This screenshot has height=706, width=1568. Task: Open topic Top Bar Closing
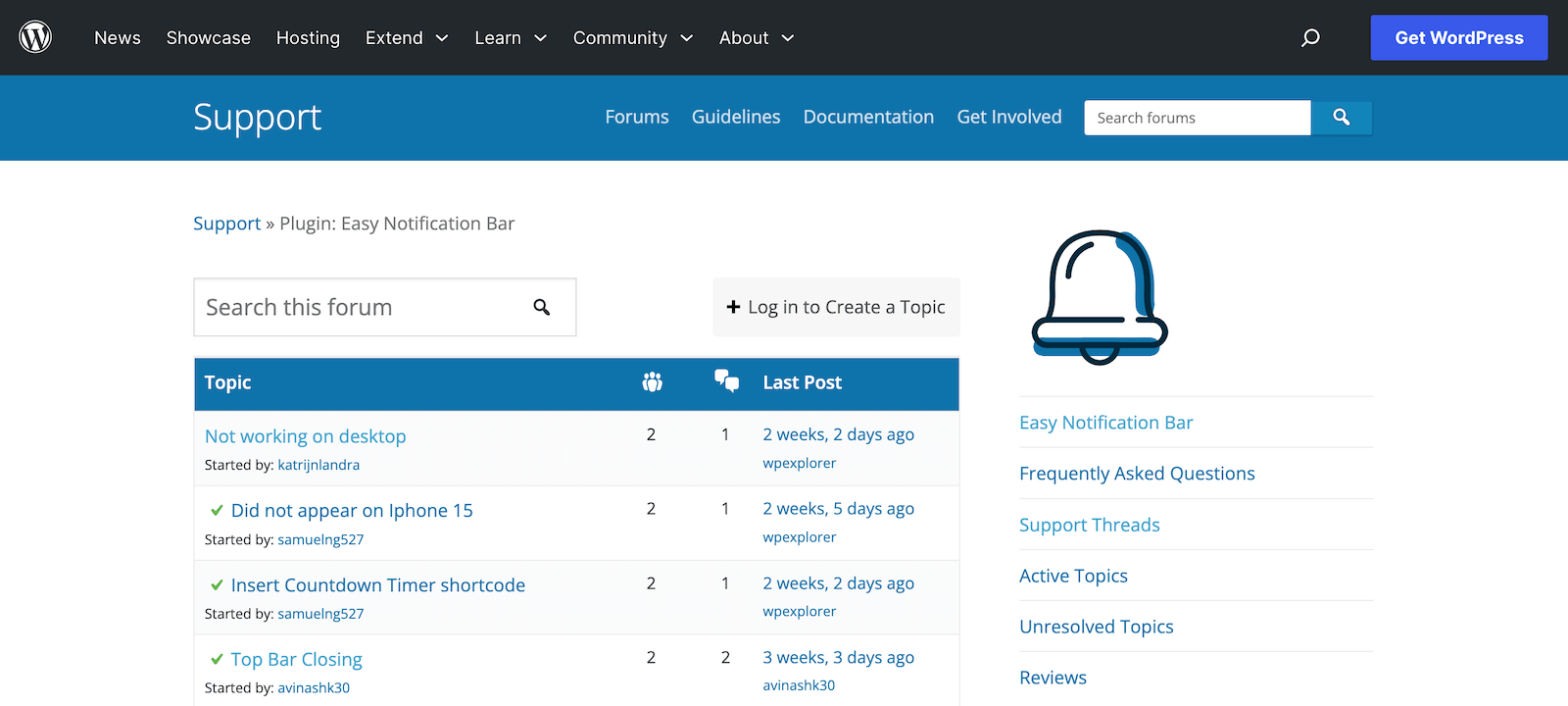click(297, 660)
